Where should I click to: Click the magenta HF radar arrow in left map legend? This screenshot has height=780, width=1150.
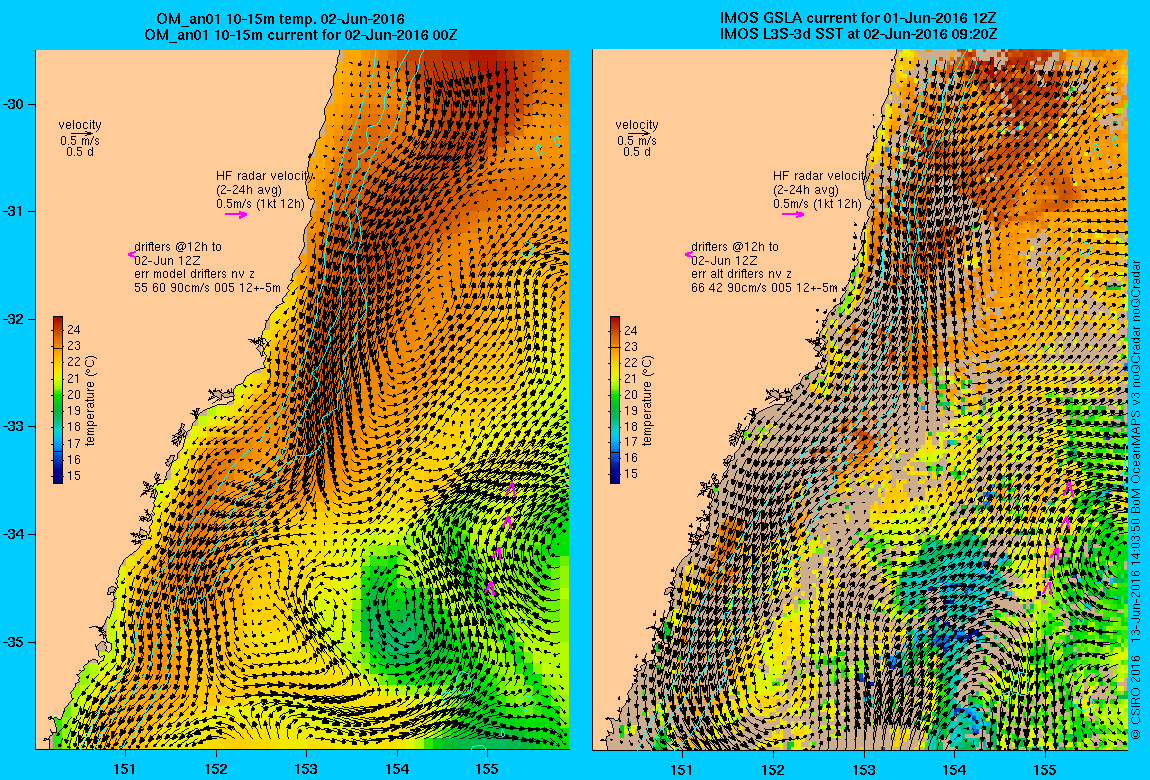236,215
